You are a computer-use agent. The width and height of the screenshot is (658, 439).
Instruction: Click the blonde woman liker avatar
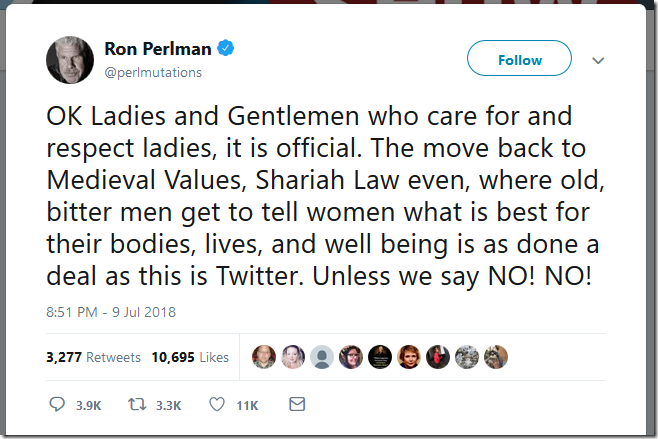pos(293,357)
